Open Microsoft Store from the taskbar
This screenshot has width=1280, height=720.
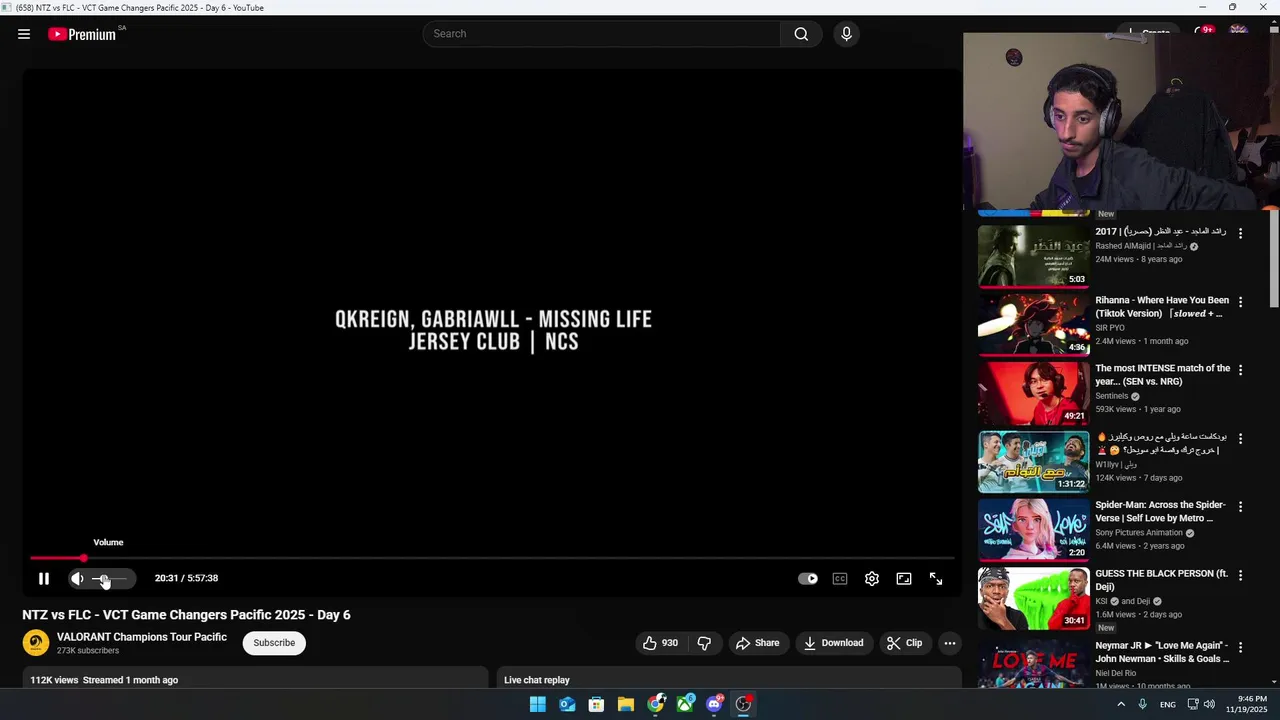pyautogui.click(x=596, y=704)
